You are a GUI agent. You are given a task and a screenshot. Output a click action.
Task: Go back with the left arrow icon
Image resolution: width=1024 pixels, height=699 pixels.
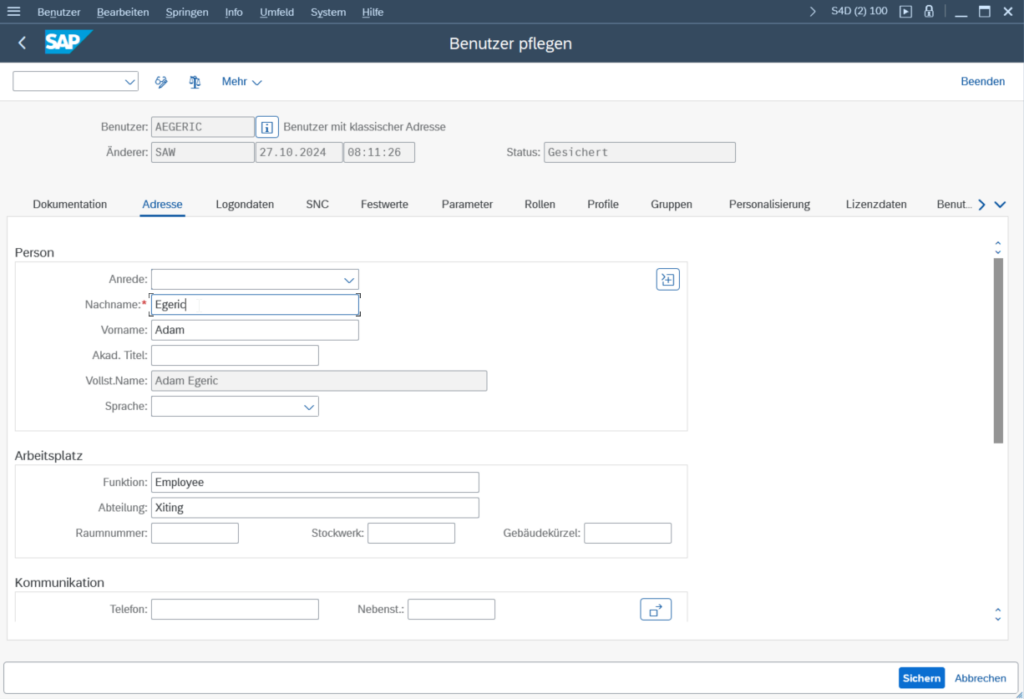22,43
